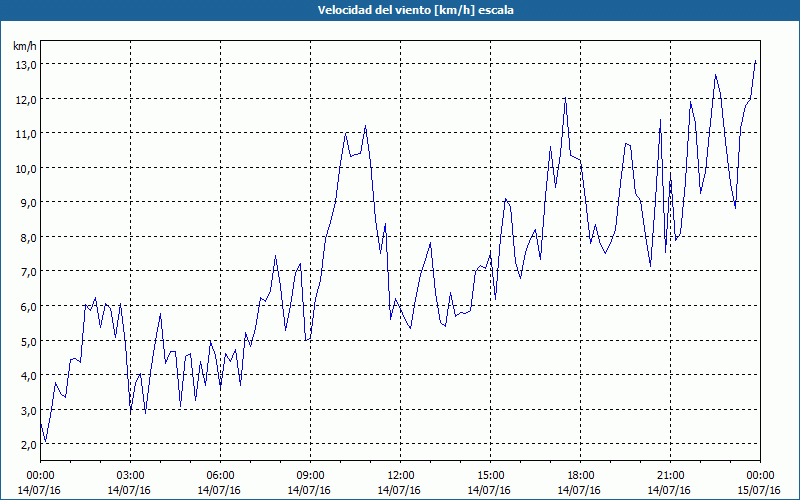Click the 9,0 y-axis value
Screen dimensions: 800x500
pos(28,203)
